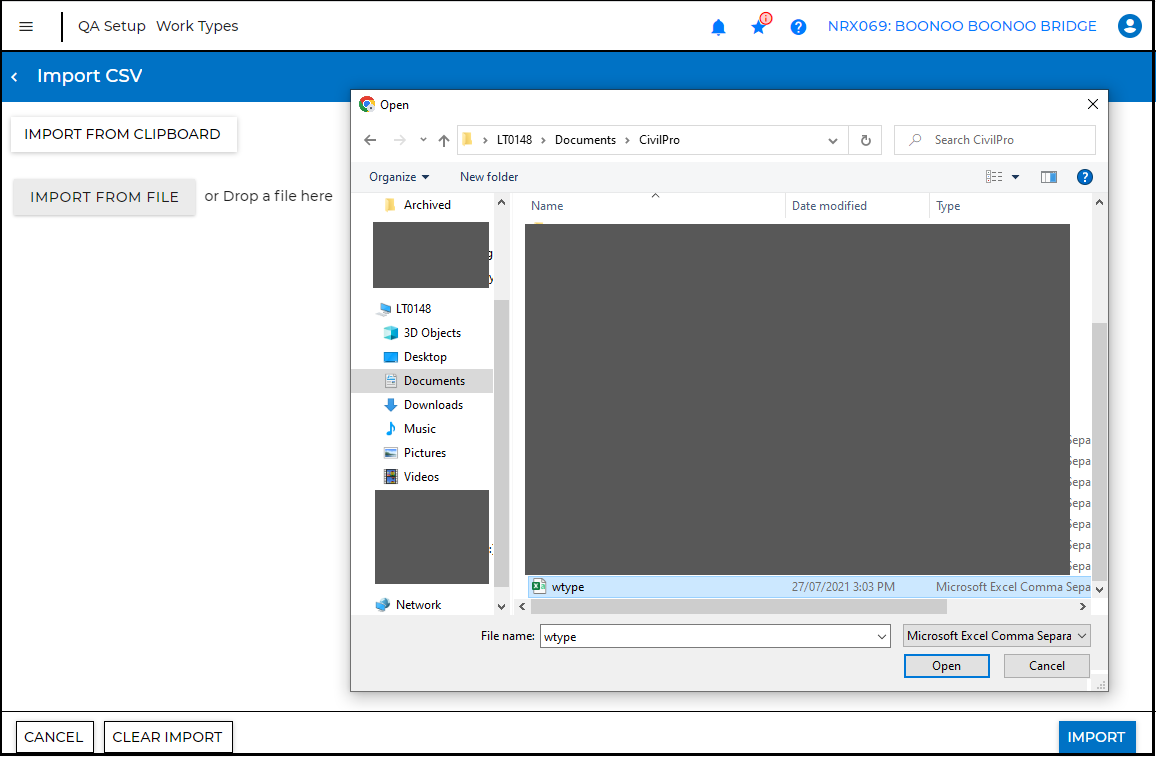
Task: Expand view options dropdown arrow
Action: (1015, 177)
